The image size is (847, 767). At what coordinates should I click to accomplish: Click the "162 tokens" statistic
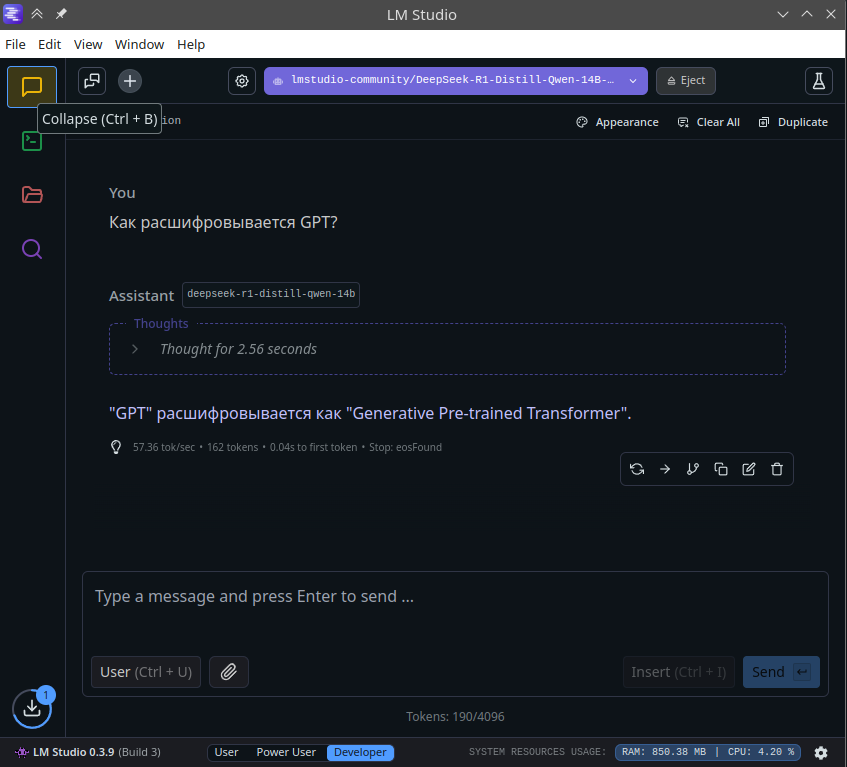pyautogui.click(x=232, y=447)
